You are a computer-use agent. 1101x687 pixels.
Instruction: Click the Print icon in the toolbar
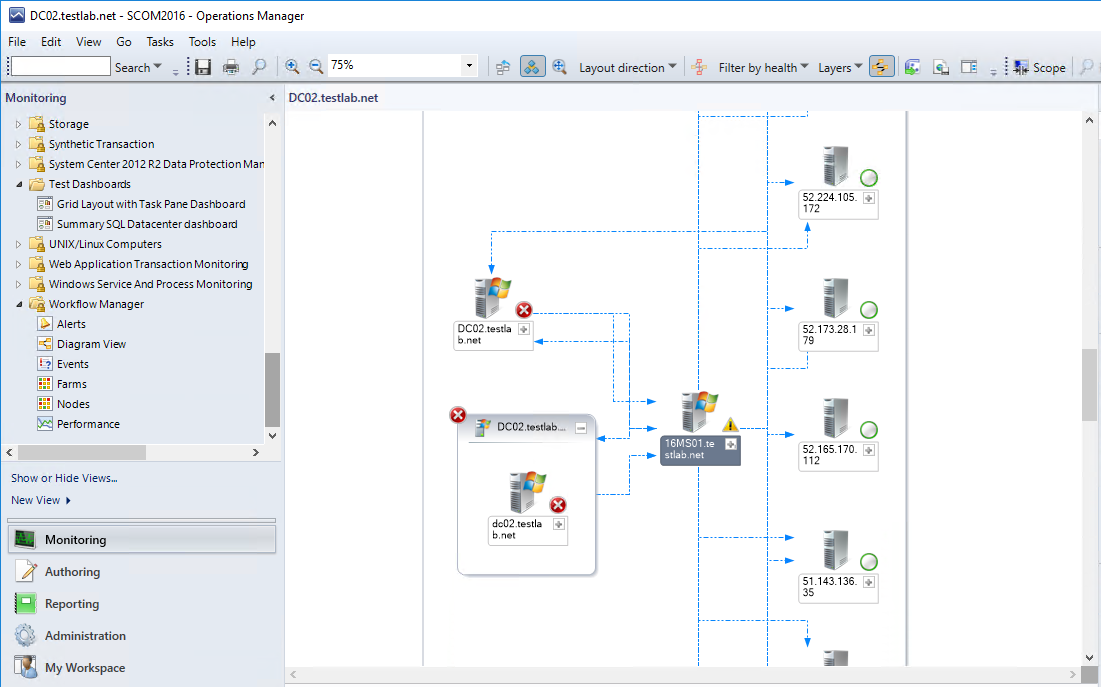231,67
